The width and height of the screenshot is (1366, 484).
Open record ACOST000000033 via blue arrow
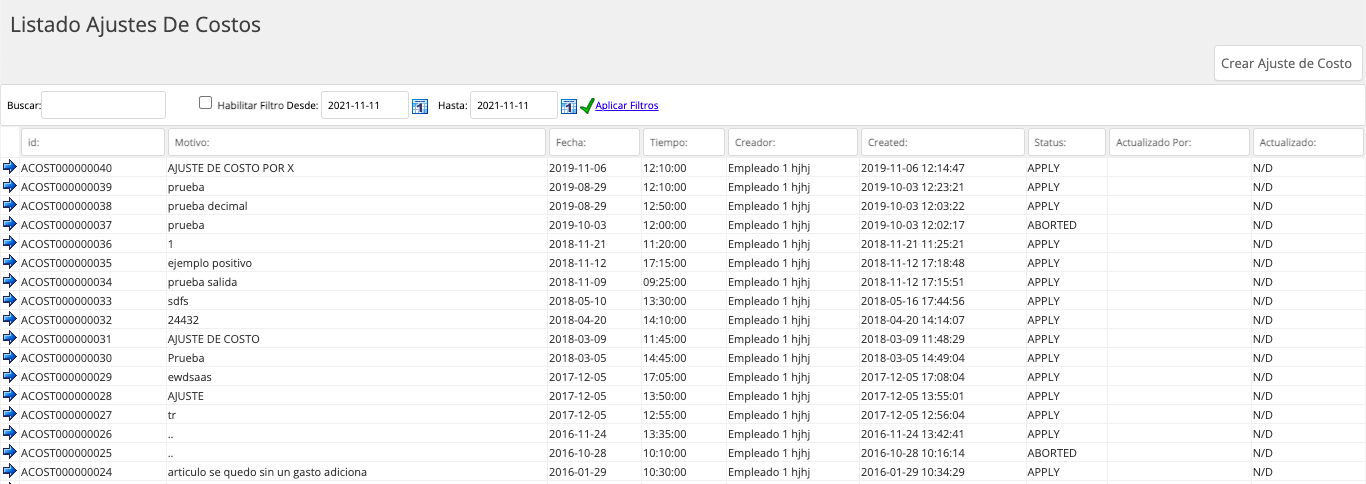point(10,300)
